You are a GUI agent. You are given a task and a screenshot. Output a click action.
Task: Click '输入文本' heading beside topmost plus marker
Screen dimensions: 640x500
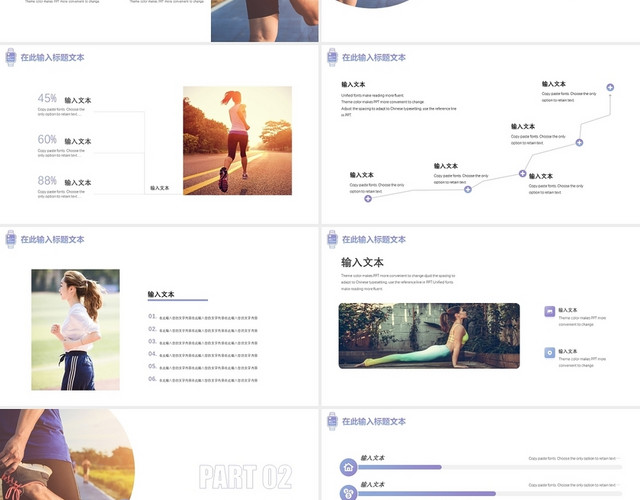(554, 84)
